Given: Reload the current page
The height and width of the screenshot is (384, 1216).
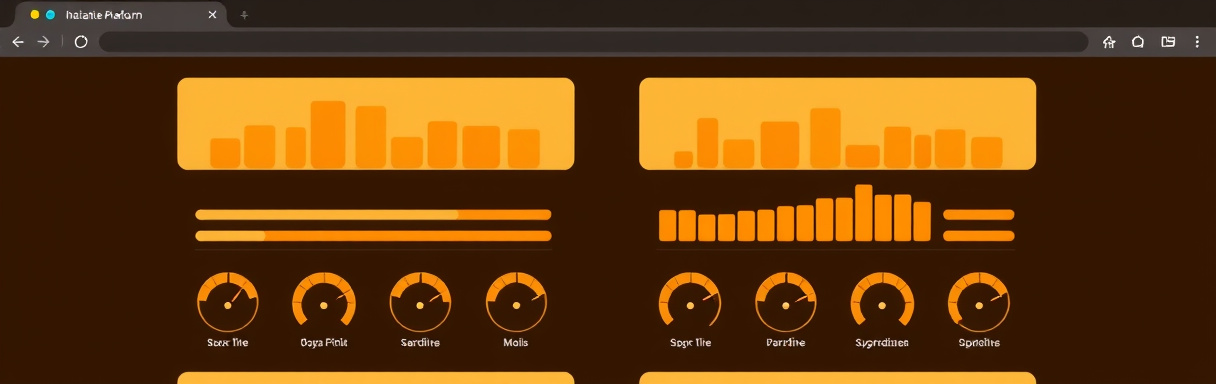Looking at the screenshot, I should coord(81,42).
